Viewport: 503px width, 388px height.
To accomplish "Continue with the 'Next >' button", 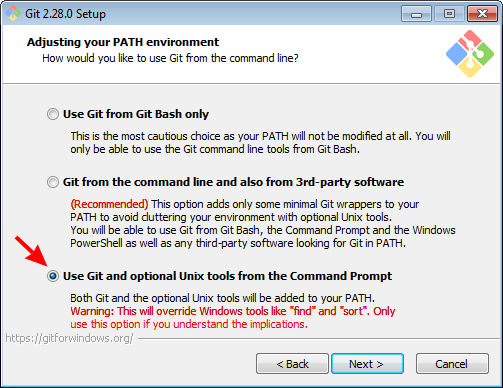I will (x=367, y=364).
